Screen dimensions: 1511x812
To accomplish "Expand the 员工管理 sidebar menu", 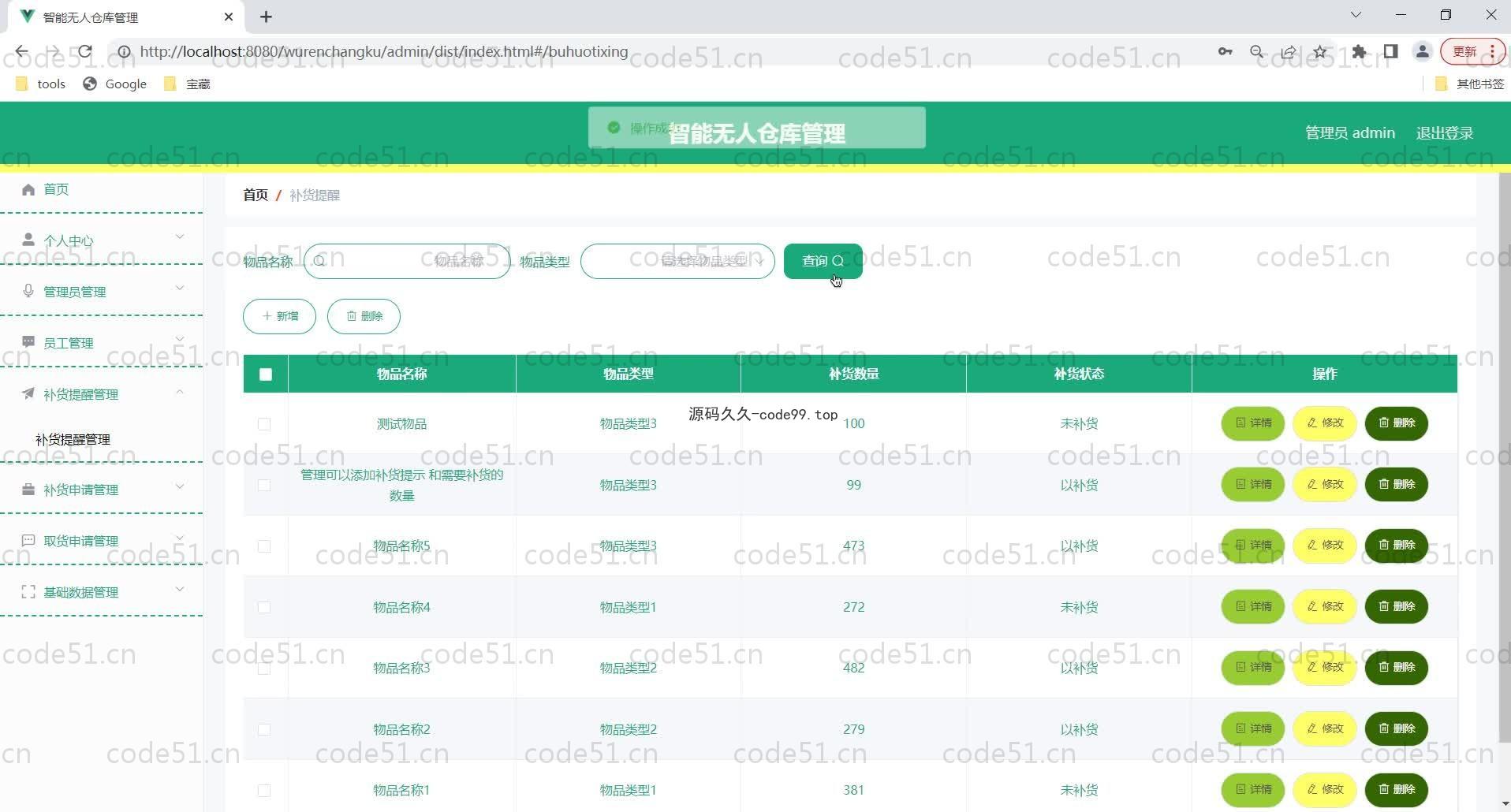I will [x=103, y=343].
